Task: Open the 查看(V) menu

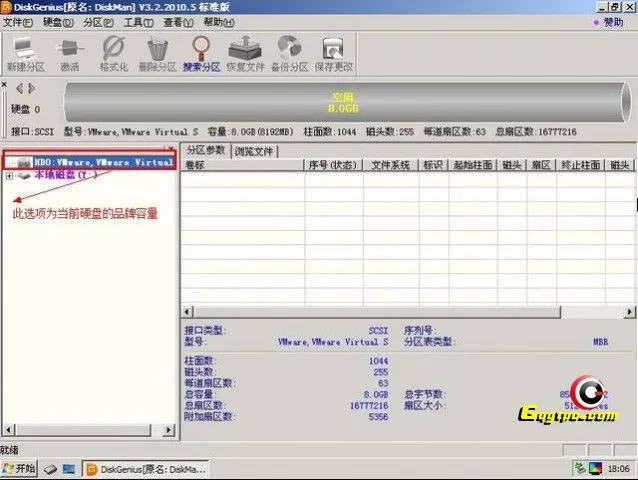Action: pyautogui.click(x=178, y=22)
